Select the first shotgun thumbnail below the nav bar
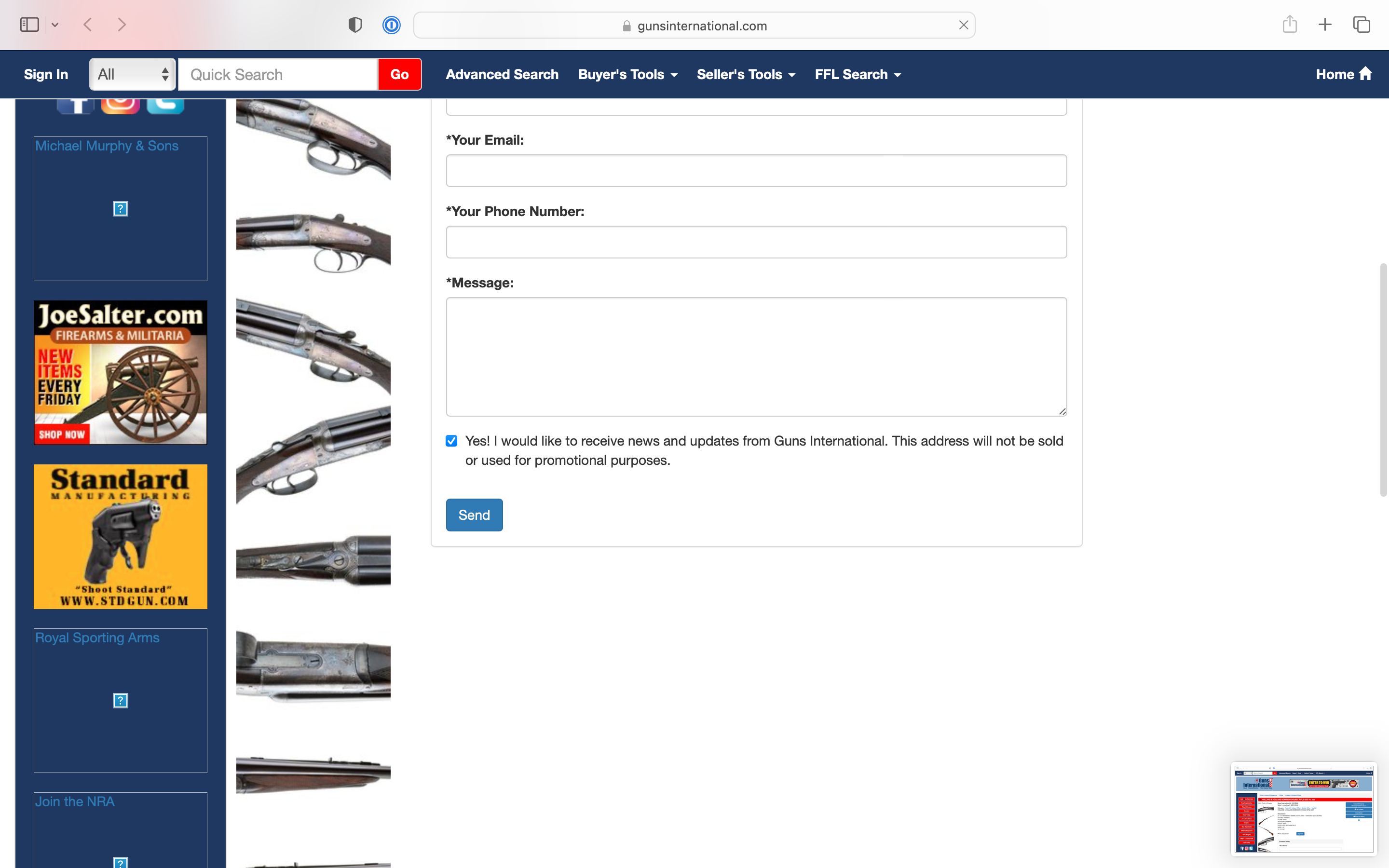1389x868 pixels. coord(313,139)
